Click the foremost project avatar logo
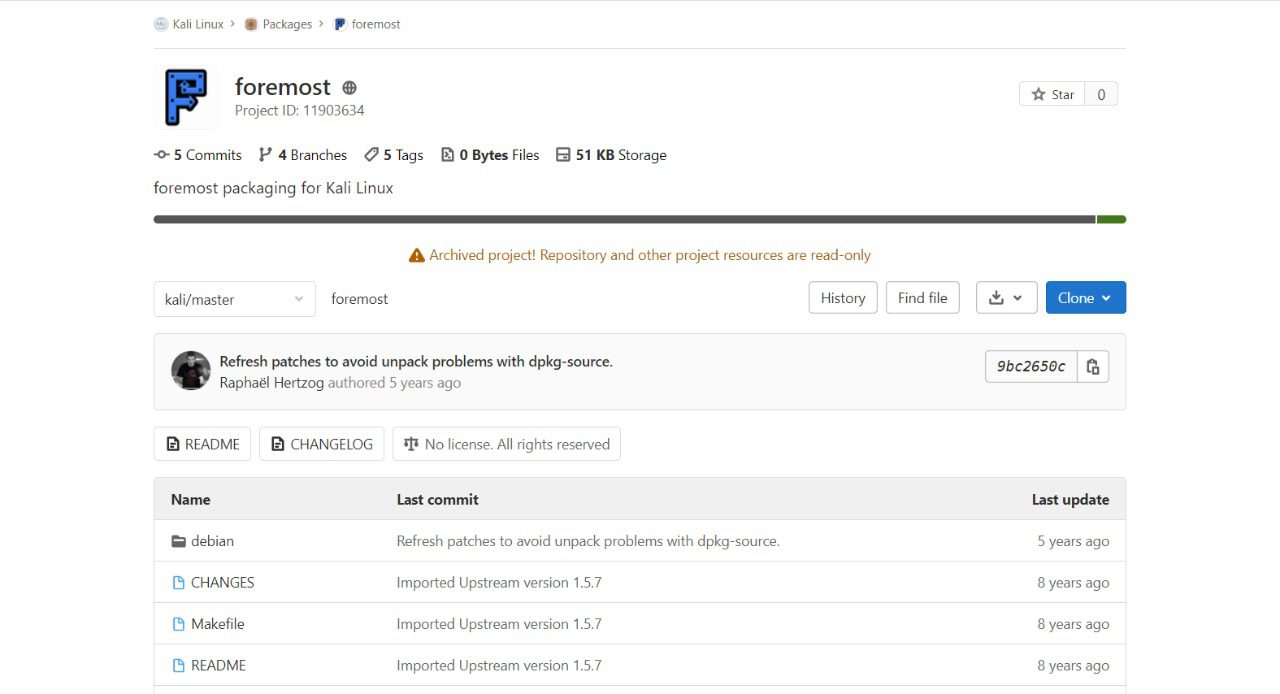The image size is (1280, 694). [186, 97]
